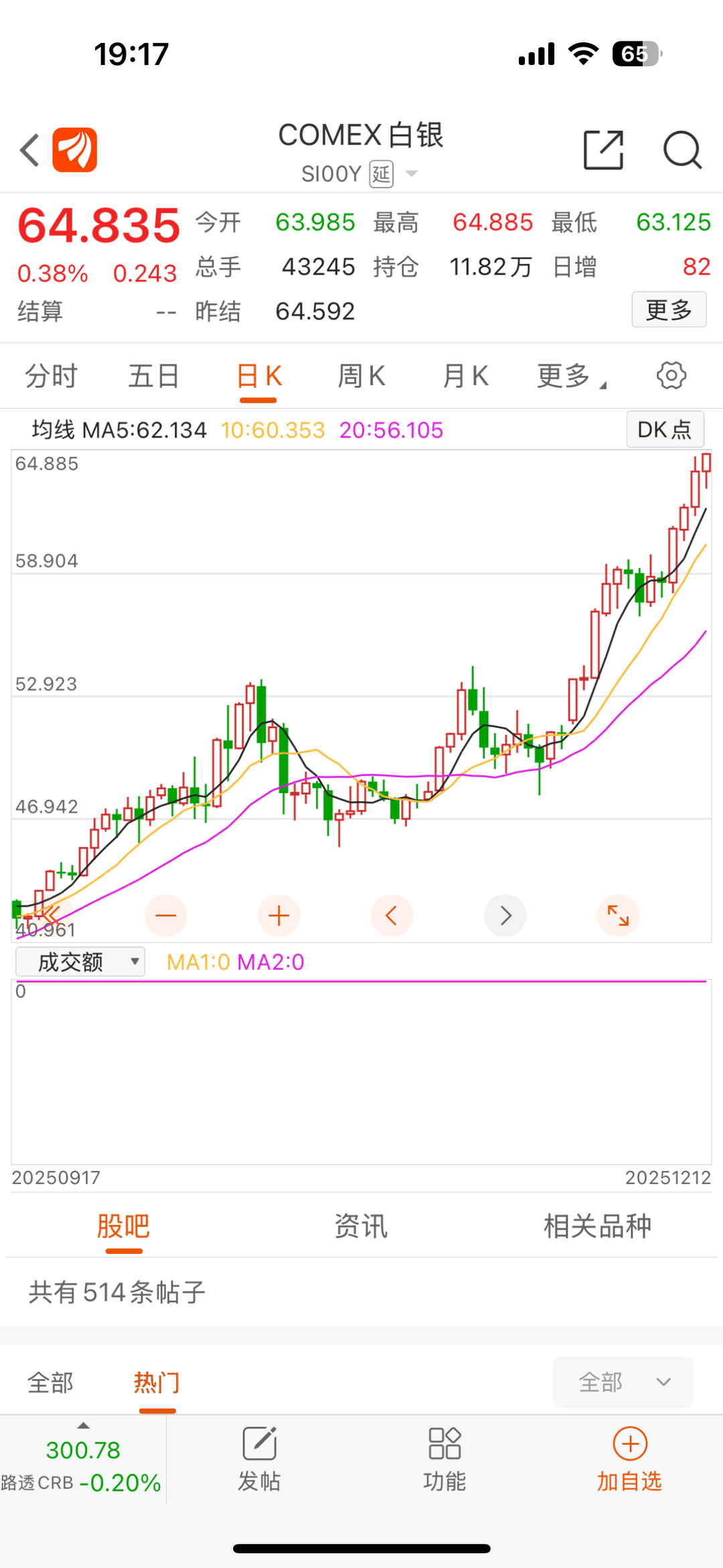Zoom out chart with minus button
Viewport: 723px width, 1568px height.
(165, 916)
